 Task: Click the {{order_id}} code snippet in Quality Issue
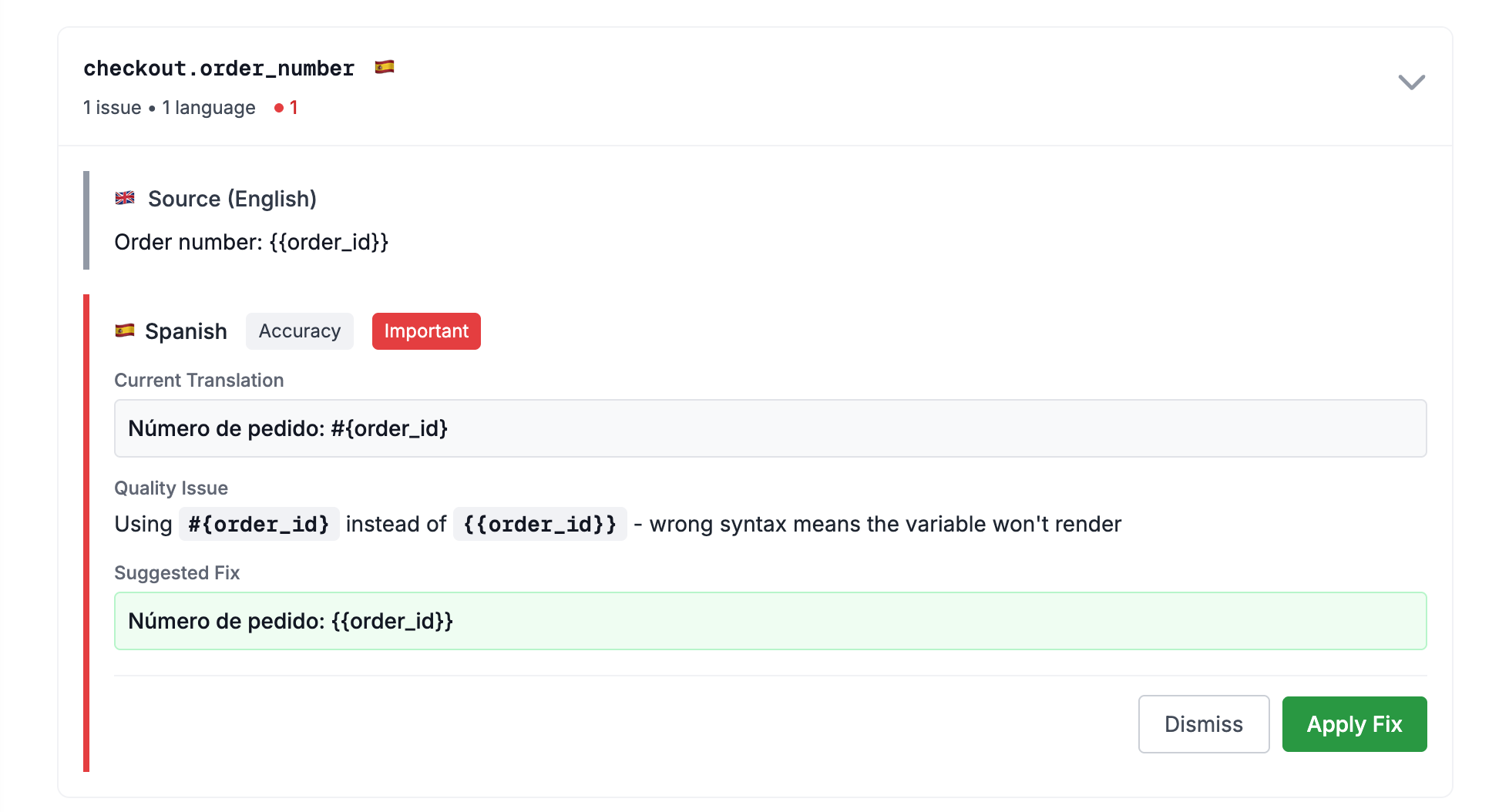pos(539,525)
